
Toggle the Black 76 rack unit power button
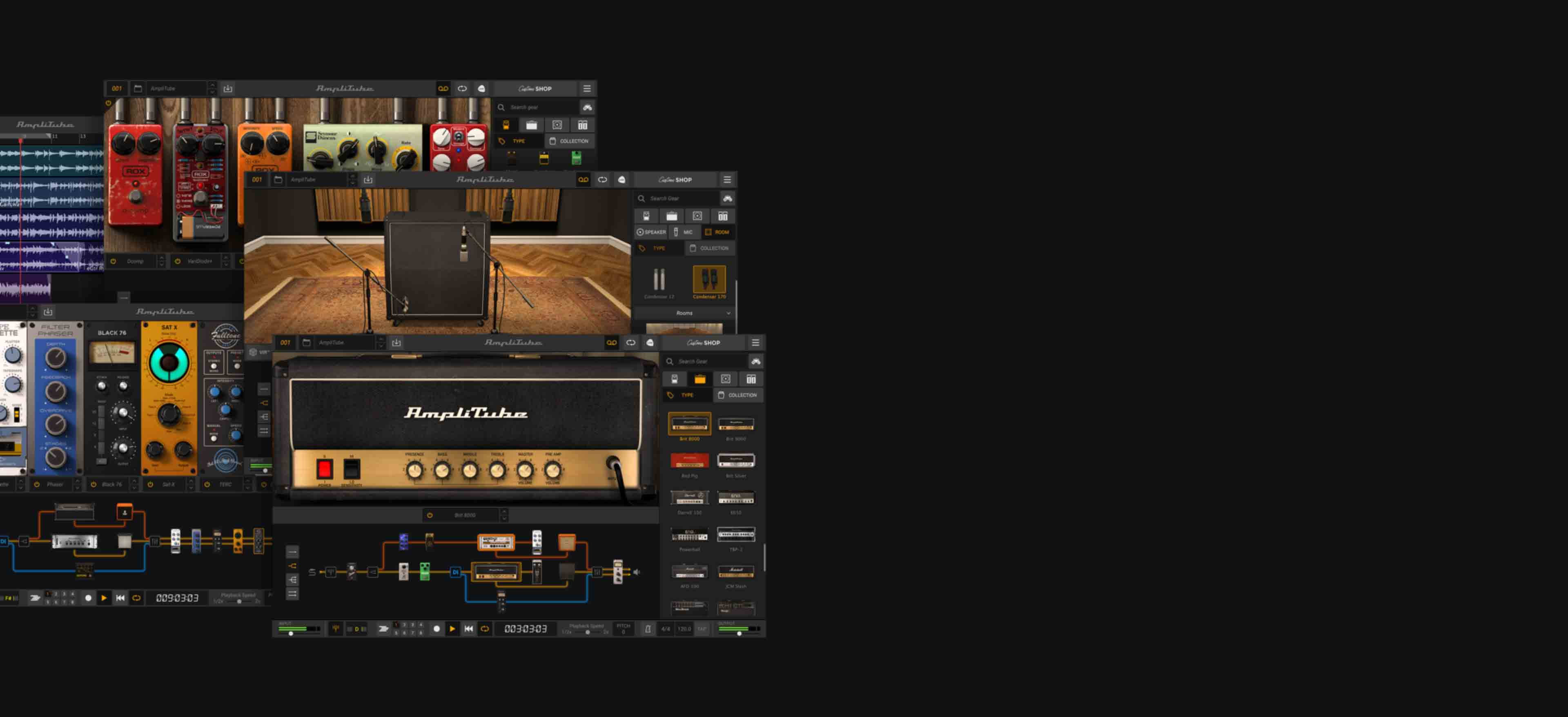pos(93,485)
